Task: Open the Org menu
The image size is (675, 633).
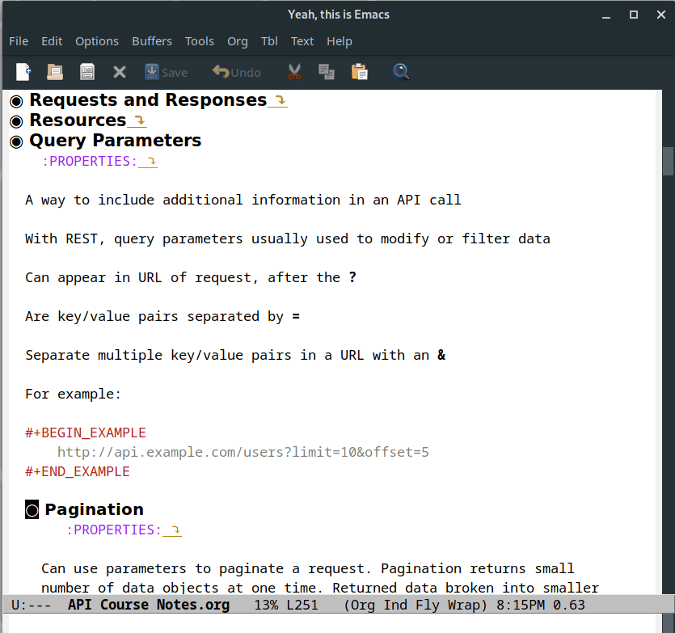Action: click(x=237, y=41)
